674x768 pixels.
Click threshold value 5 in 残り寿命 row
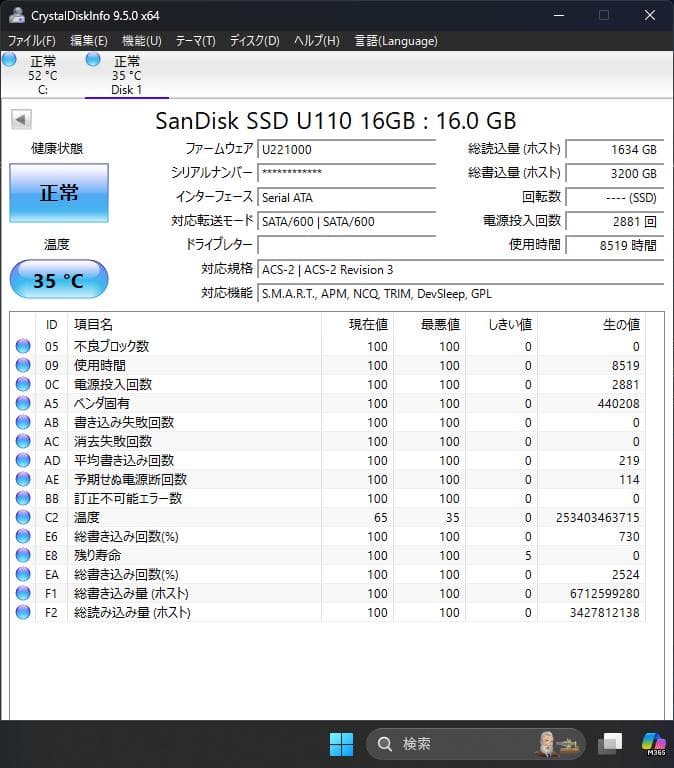tap(528, 555)
